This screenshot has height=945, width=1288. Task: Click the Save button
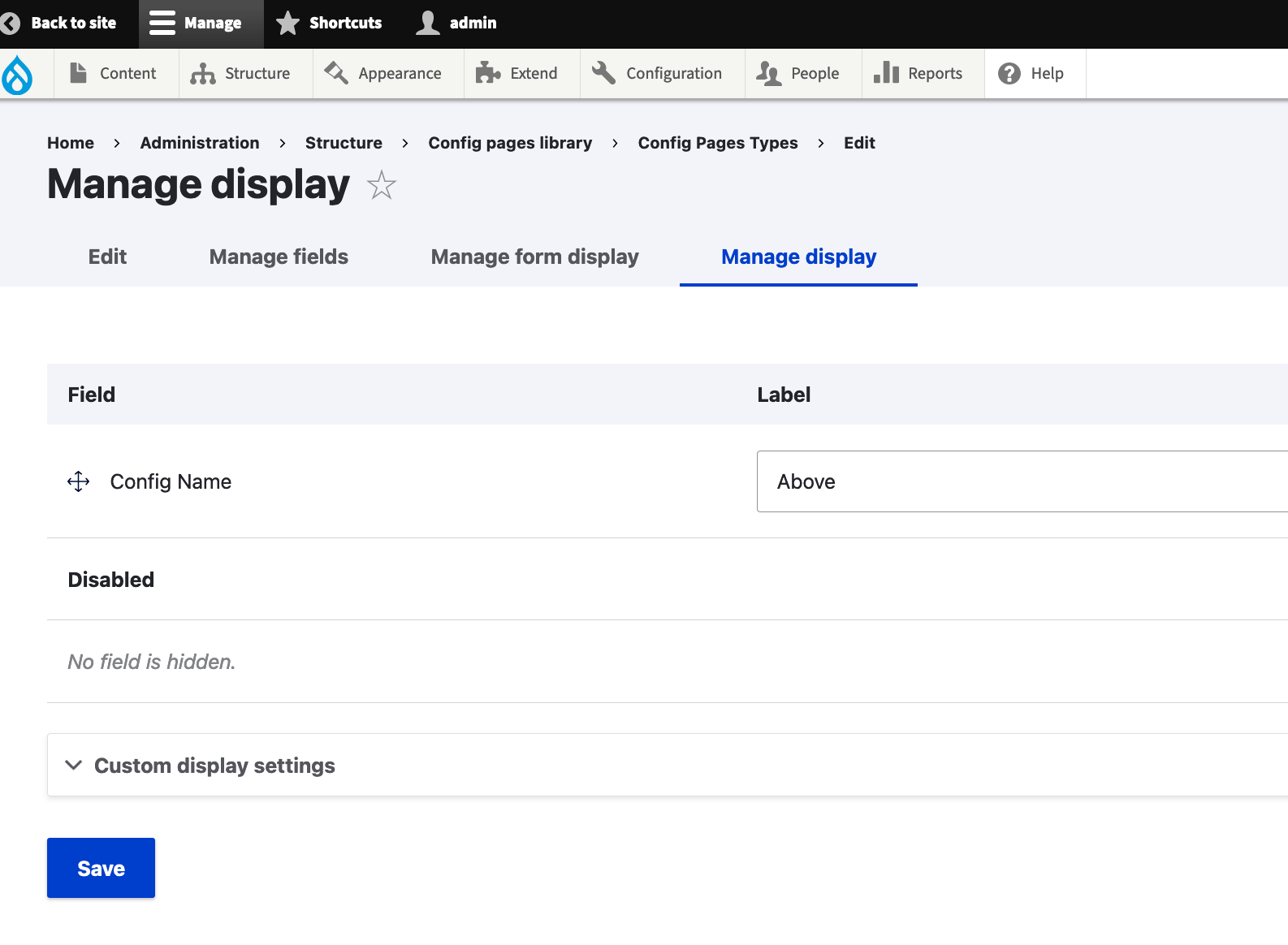(101, 868)
